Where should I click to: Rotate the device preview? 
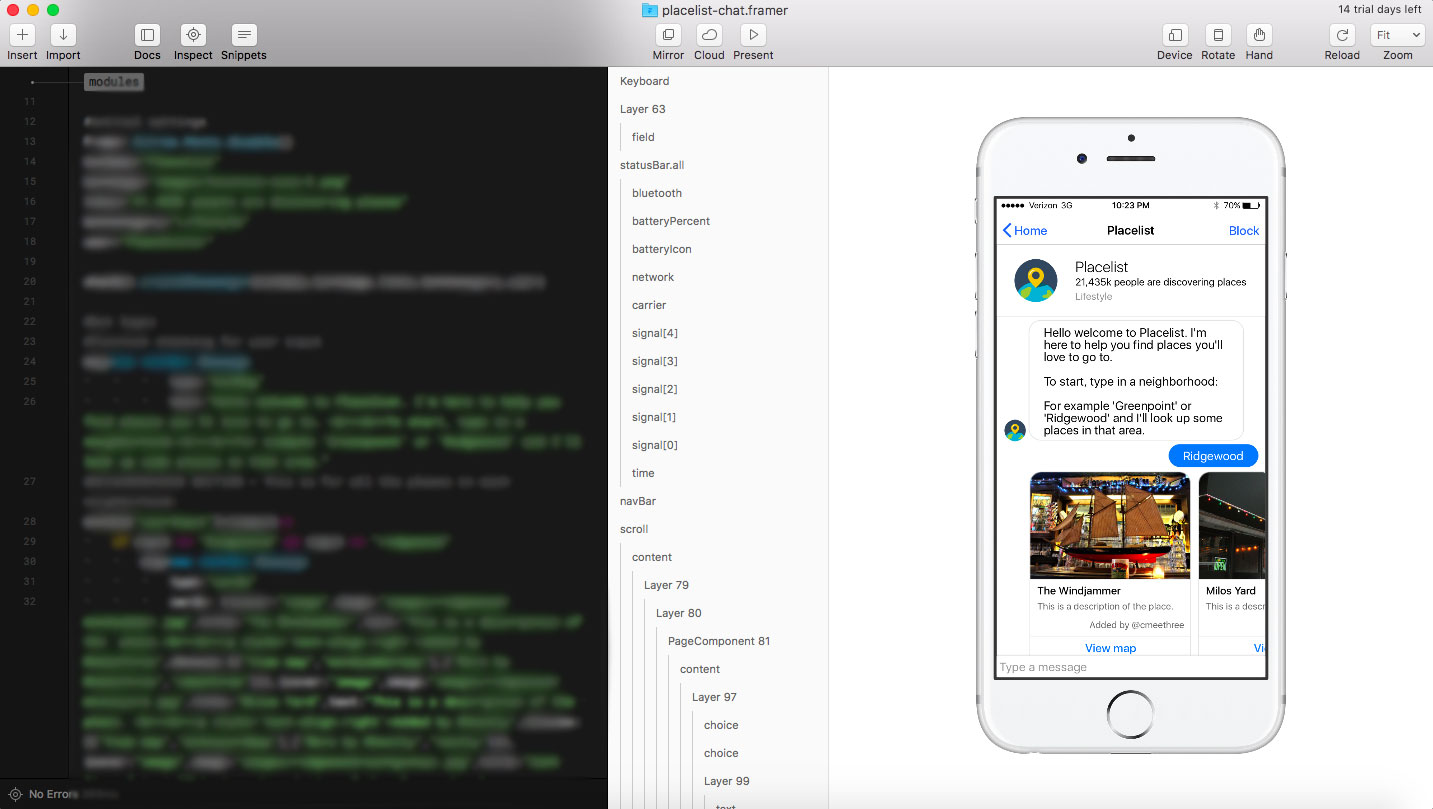tap(1218, 35)
